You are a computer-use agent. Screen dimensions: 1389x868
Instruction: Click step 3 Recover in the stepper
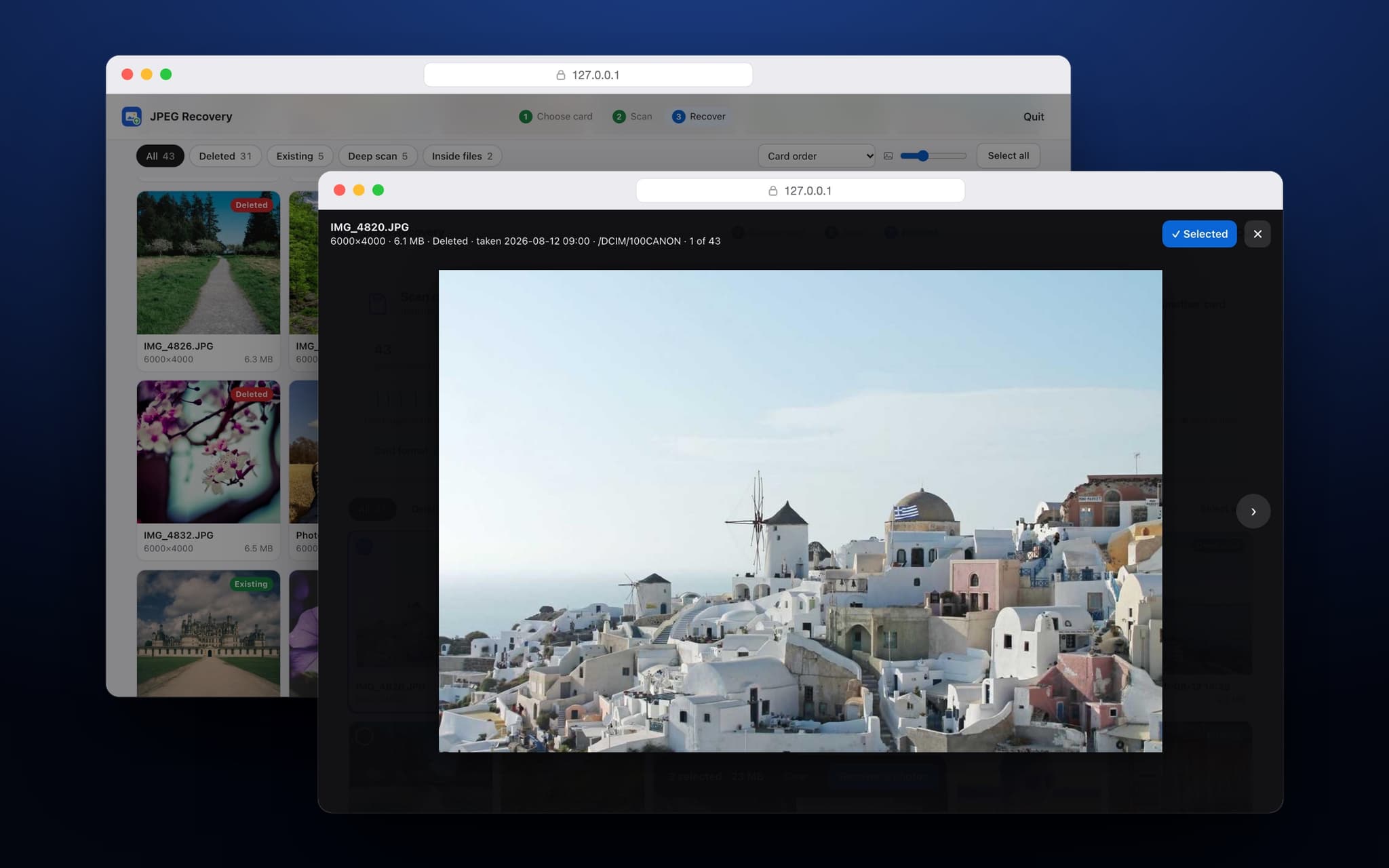699,117
